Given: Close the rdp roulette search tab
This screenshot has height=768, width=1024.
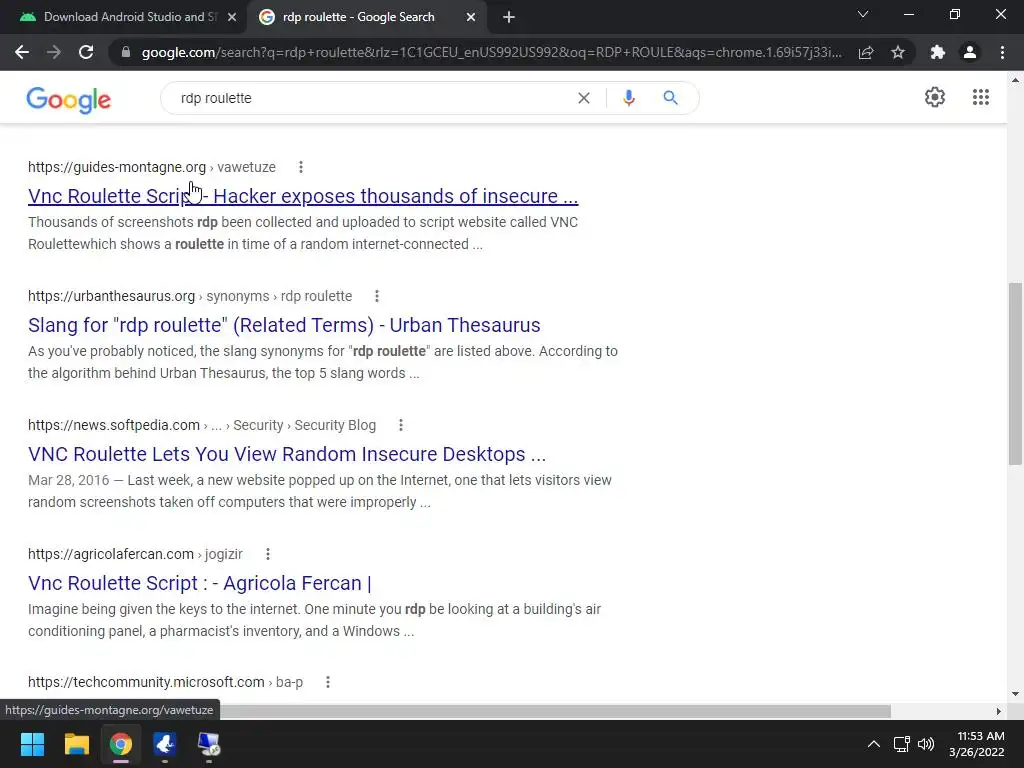Looking at the screenshot, I should pyautogui.click(x=471, y=18).
